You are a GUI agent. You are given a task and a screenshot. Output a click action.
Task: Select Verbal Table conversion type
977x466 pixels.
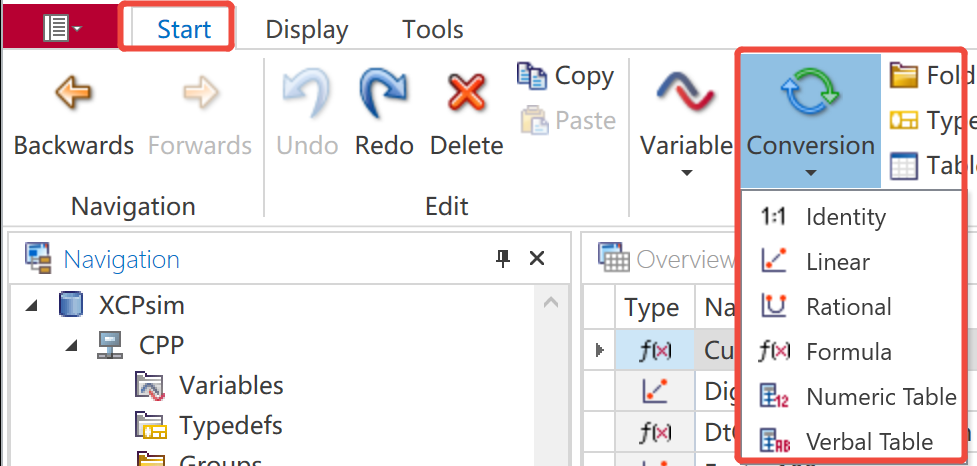tap(868, 442)
